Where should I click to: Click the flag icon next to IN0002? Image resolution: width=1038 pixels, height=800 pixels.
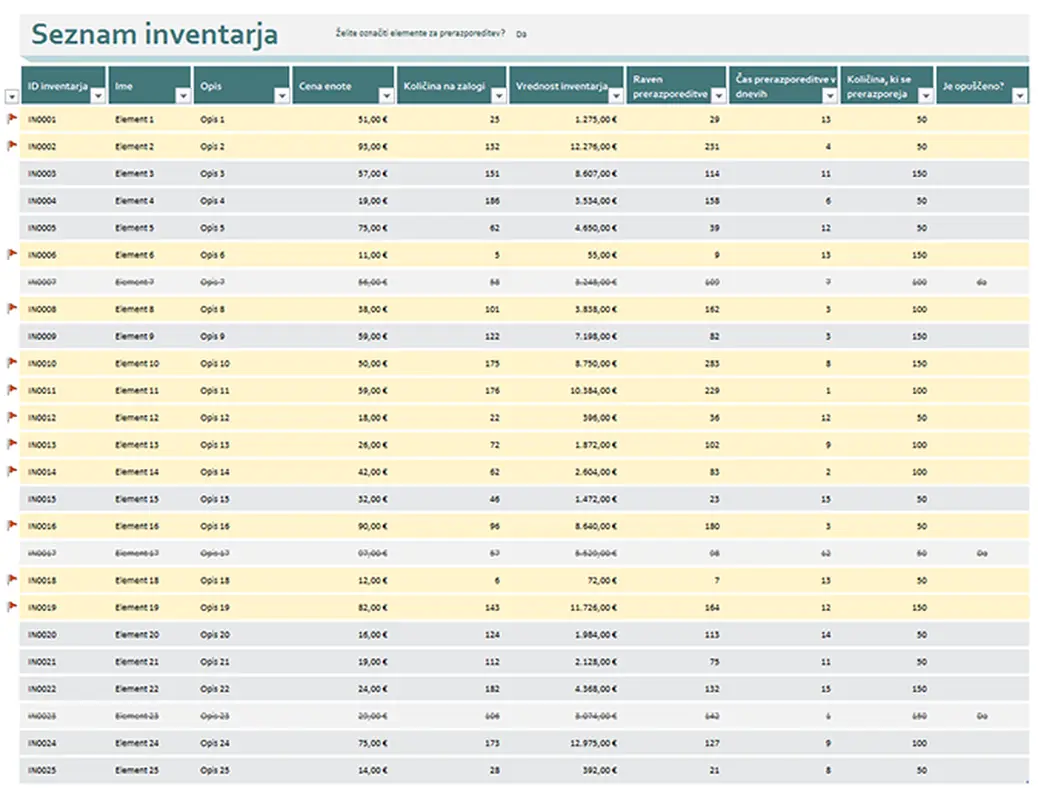coord(13,146)
